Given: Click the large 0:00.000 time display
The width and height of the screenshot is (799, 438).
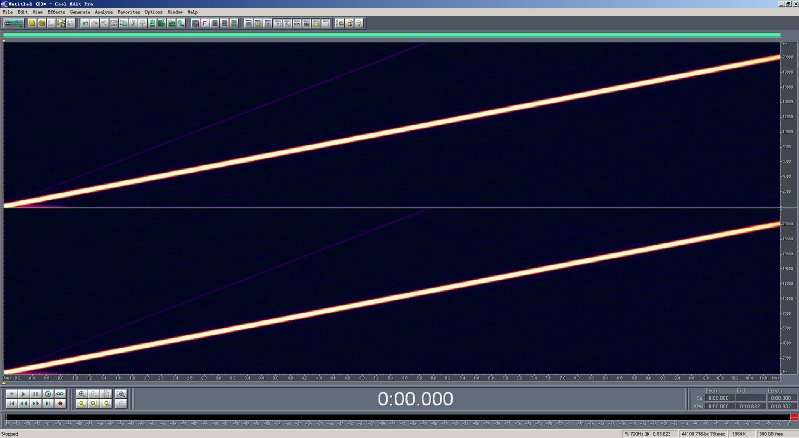Looking at the screenshot, I should point(413,399).
